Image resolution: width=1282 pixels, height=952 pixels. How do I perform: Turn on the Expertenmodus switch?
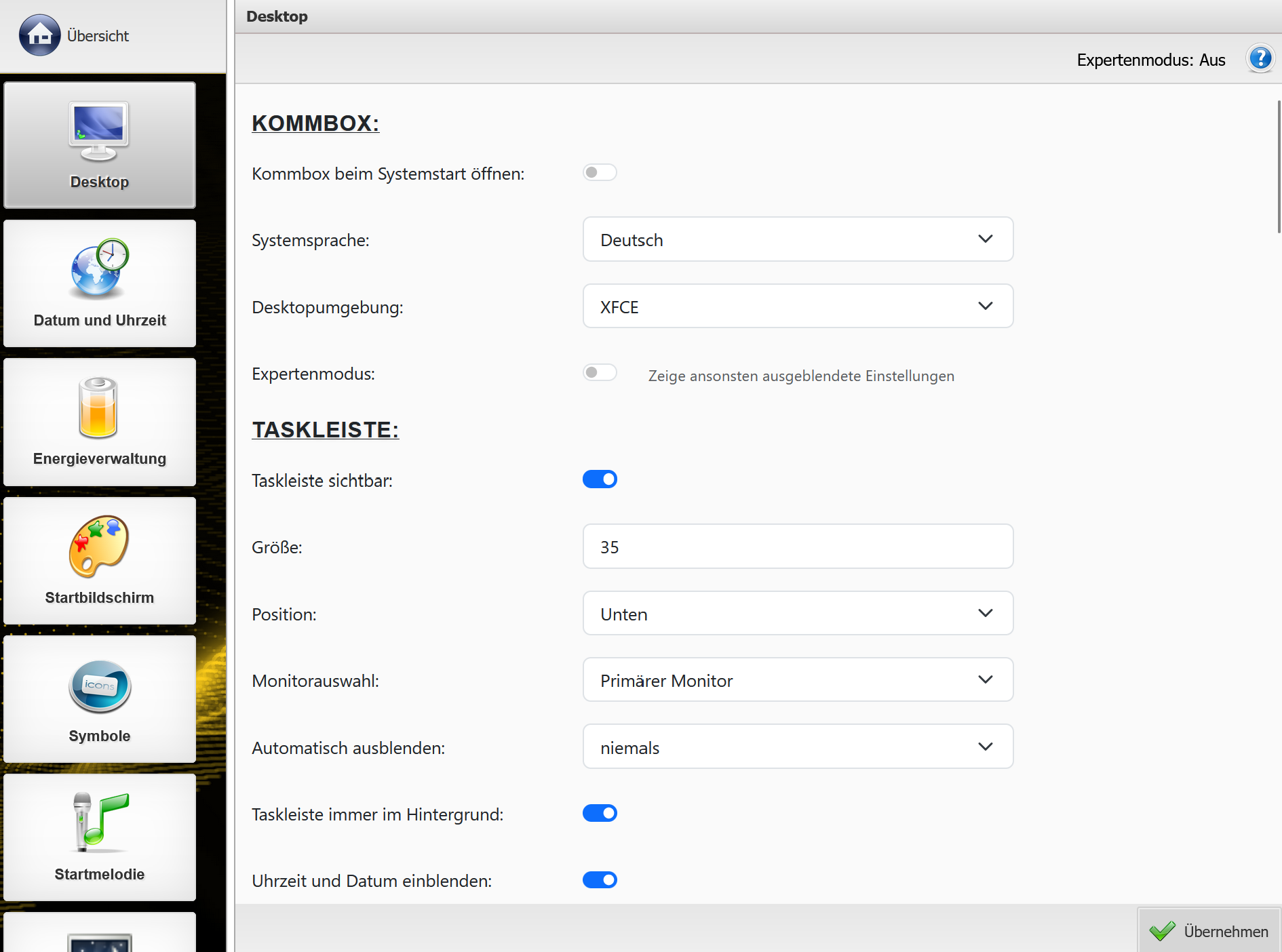(600, 373)
